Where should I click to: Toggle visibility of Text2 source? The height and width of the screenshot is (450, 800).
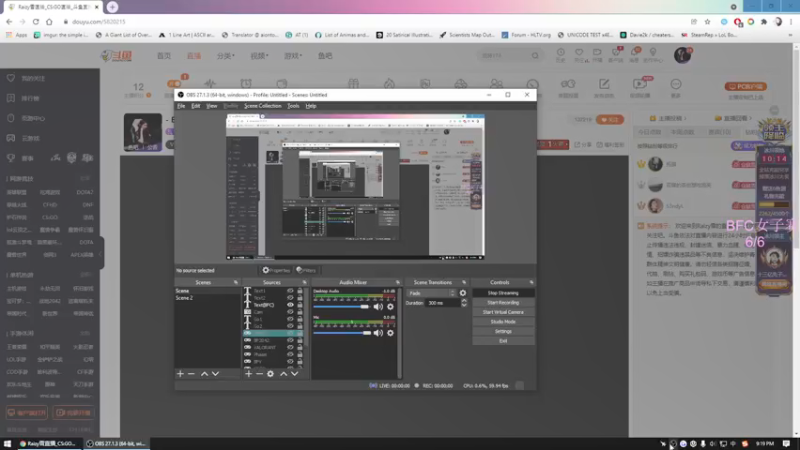[290, 298]
